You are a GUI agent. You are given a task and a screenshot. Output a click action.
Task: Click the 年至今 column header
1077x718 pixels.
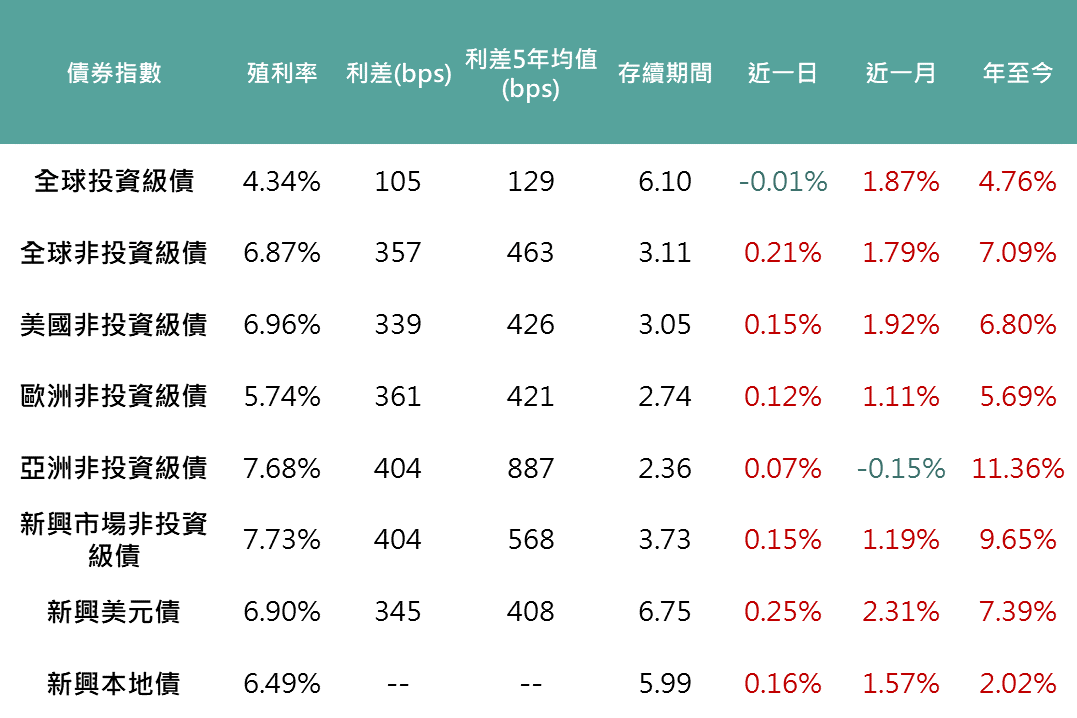tap(1018, 73)
